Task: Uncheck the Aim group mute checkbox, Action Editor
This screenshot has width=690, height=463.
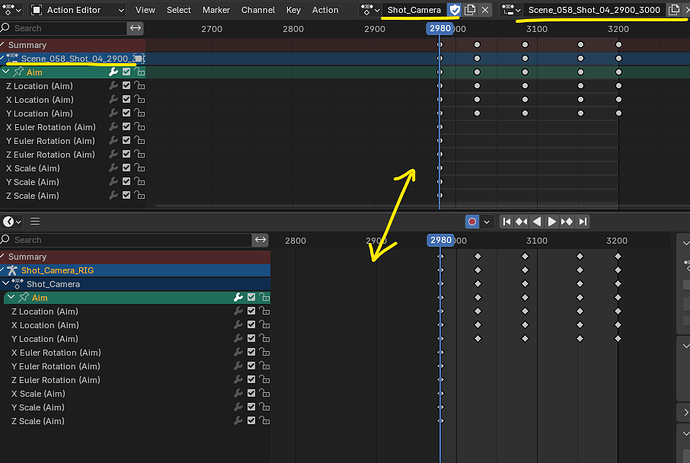Action: tap(127, 72)
